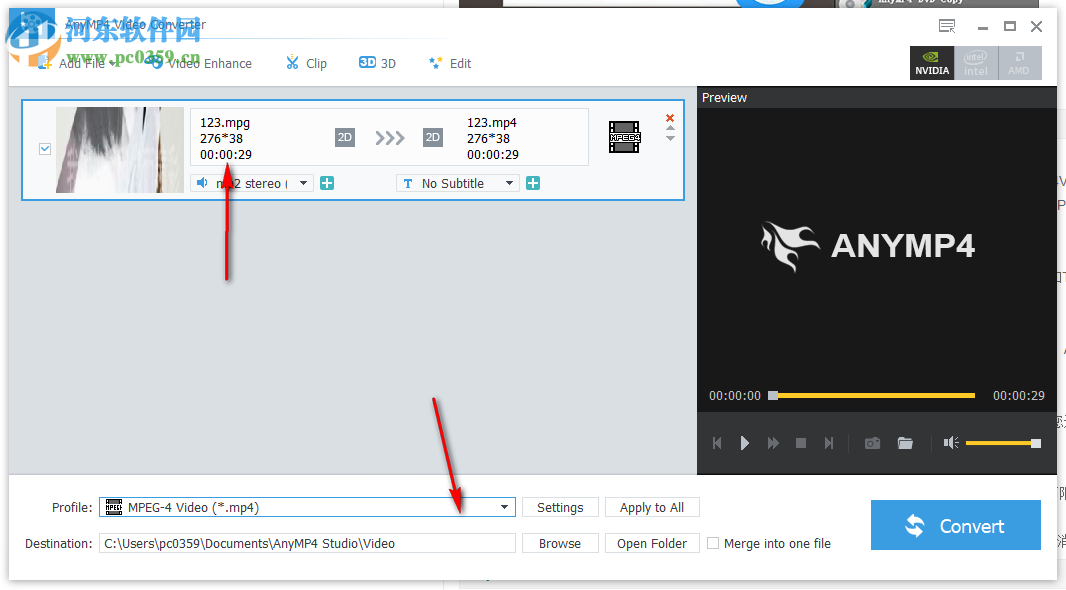Mute the preview audio
The width and height of the screenshot is (1066, 590).
pos(950,443)
